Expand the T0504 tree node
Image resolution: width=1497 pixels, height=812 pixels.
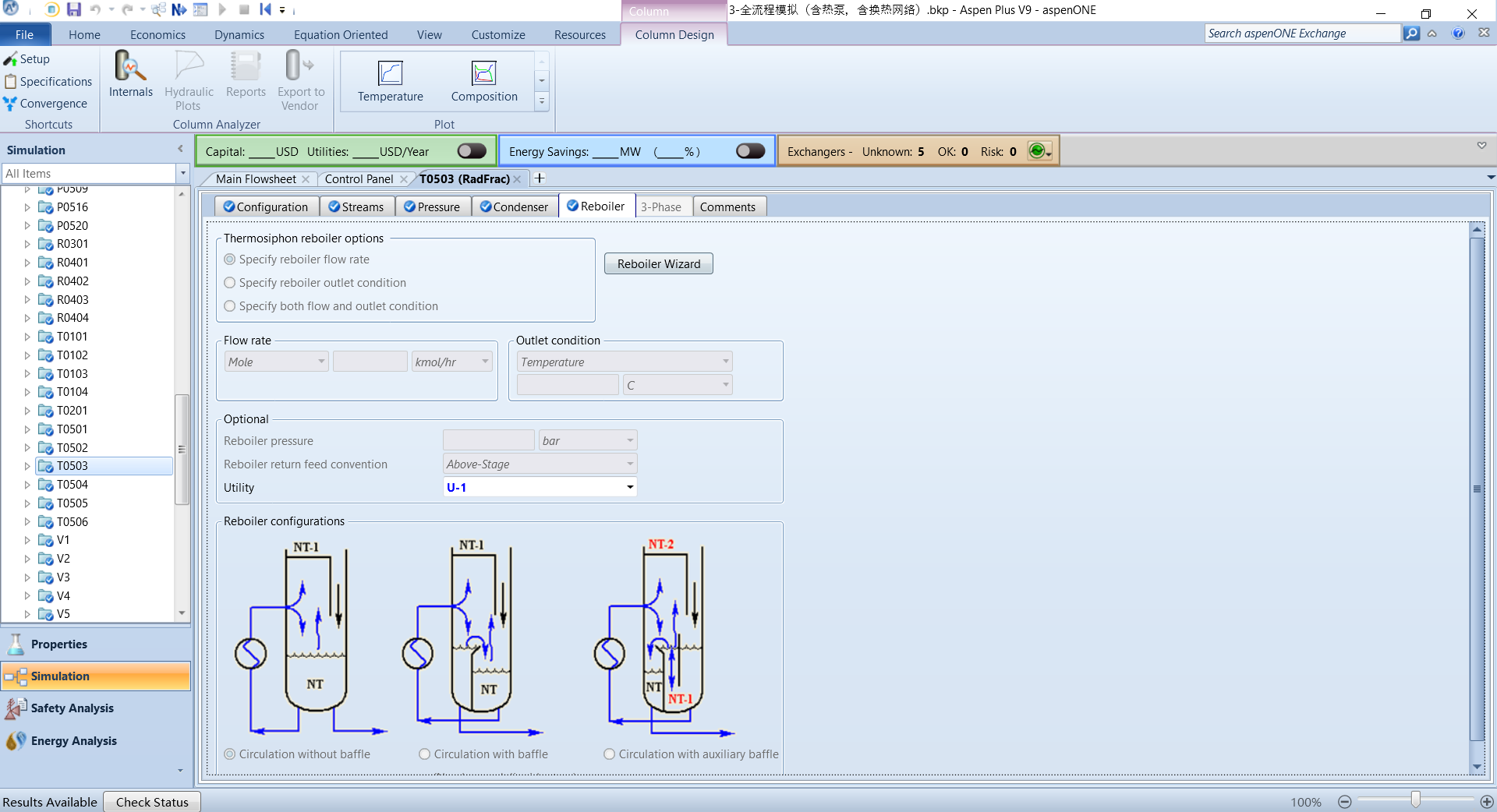click(x=27, y=485)
